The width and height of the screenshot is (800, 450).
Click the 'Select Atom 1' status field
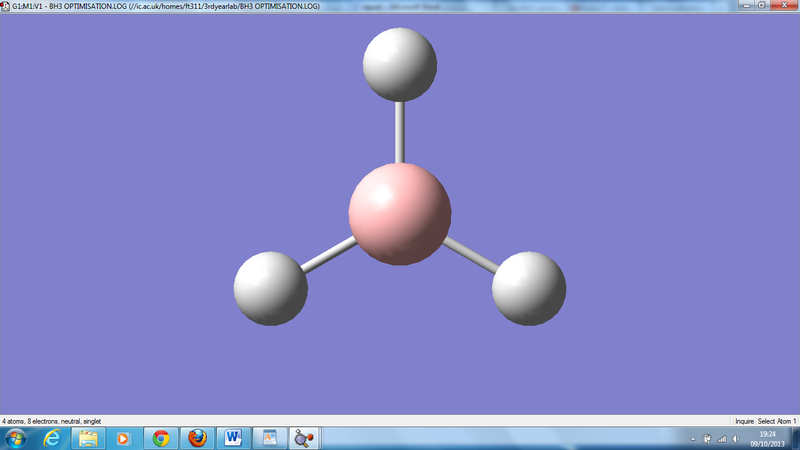(x=777, y=421)
